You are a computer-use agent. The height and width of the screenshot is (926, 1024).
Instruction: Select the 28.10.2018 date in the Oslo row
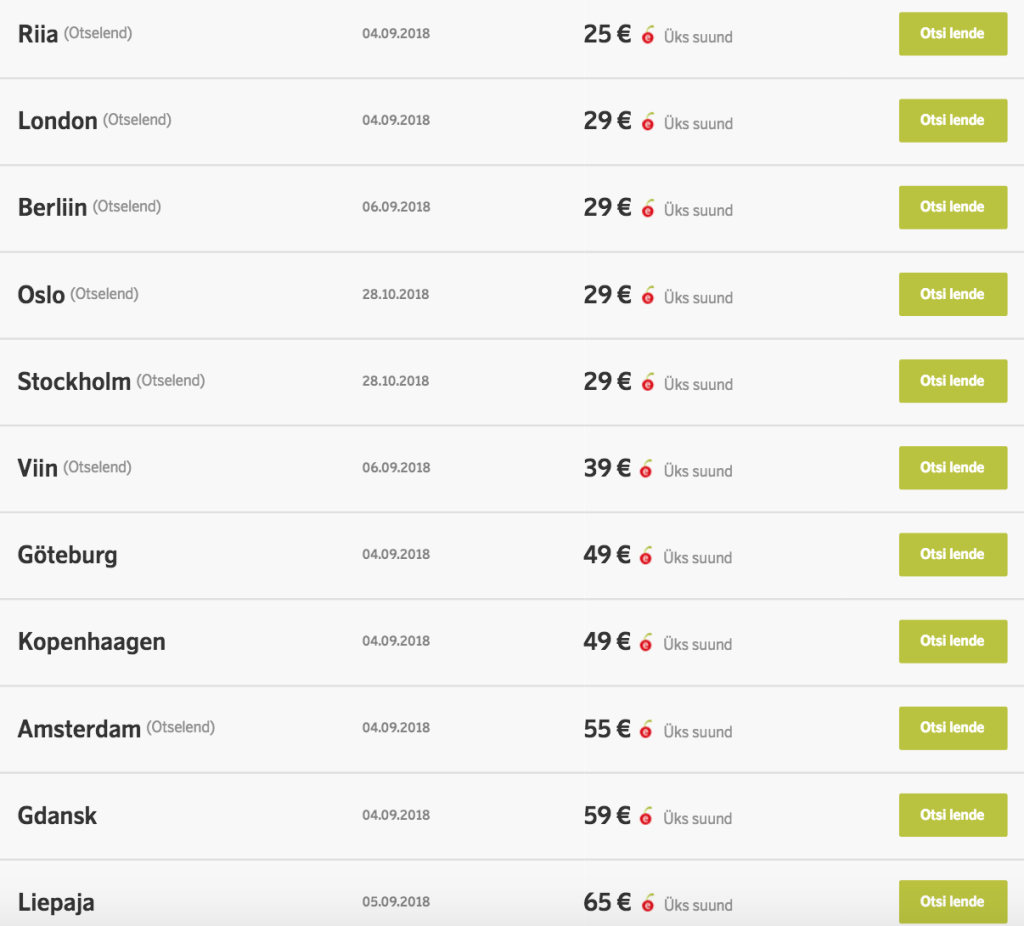(396, 294)
